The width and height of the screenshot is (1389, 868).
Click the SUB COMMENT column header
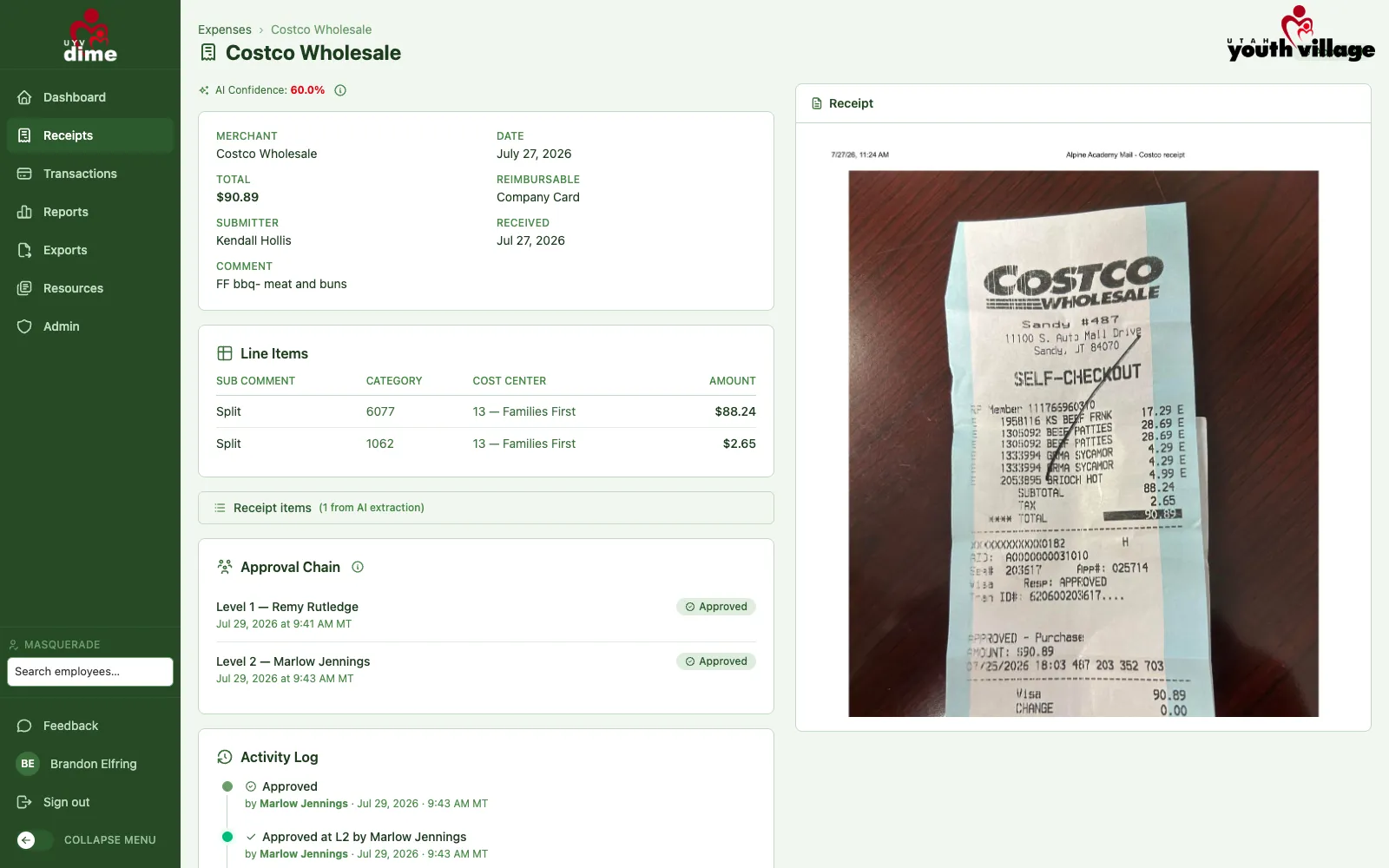point(255,381)
